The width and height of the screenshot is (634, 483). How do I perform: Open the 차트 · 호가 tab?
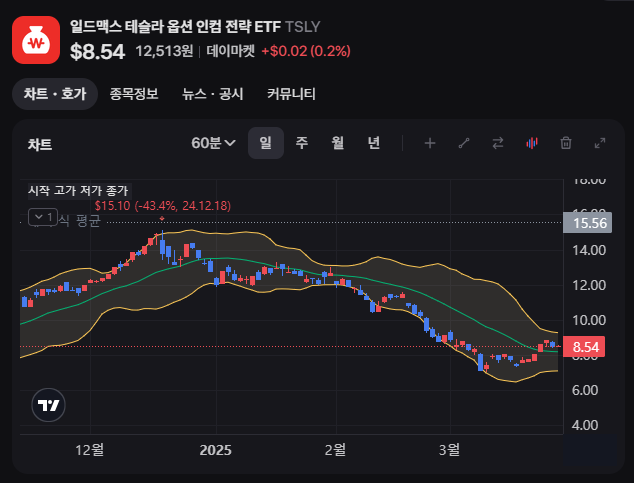point(55,94)
